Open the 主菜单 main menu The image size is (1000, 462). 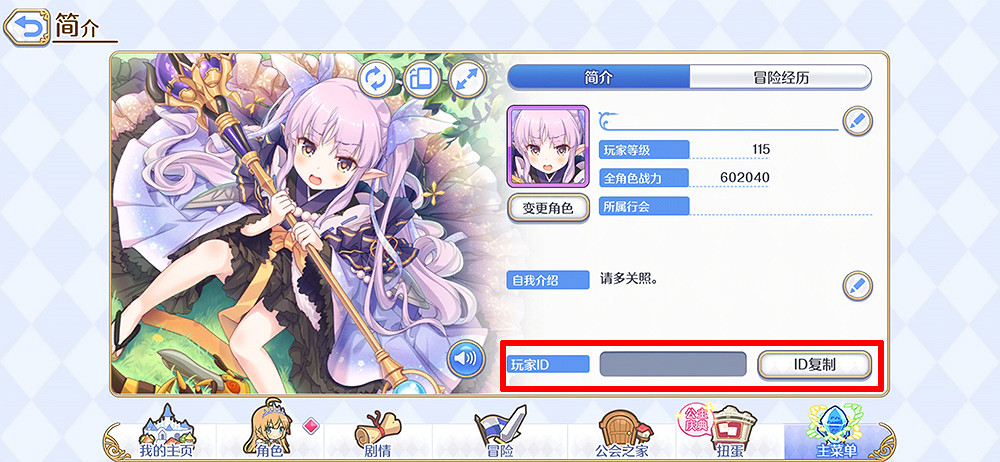[x=836, y=431]
